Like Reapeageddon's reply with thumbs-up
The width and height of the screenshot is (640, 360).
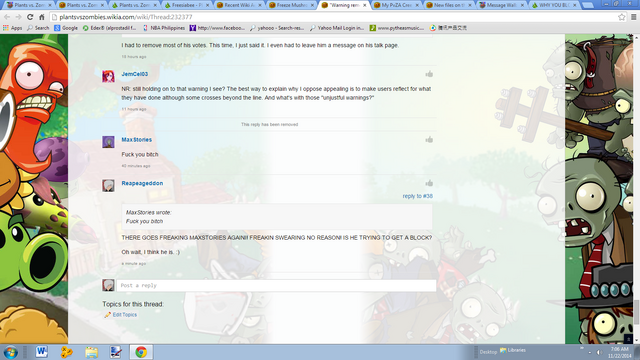[429, 183]
